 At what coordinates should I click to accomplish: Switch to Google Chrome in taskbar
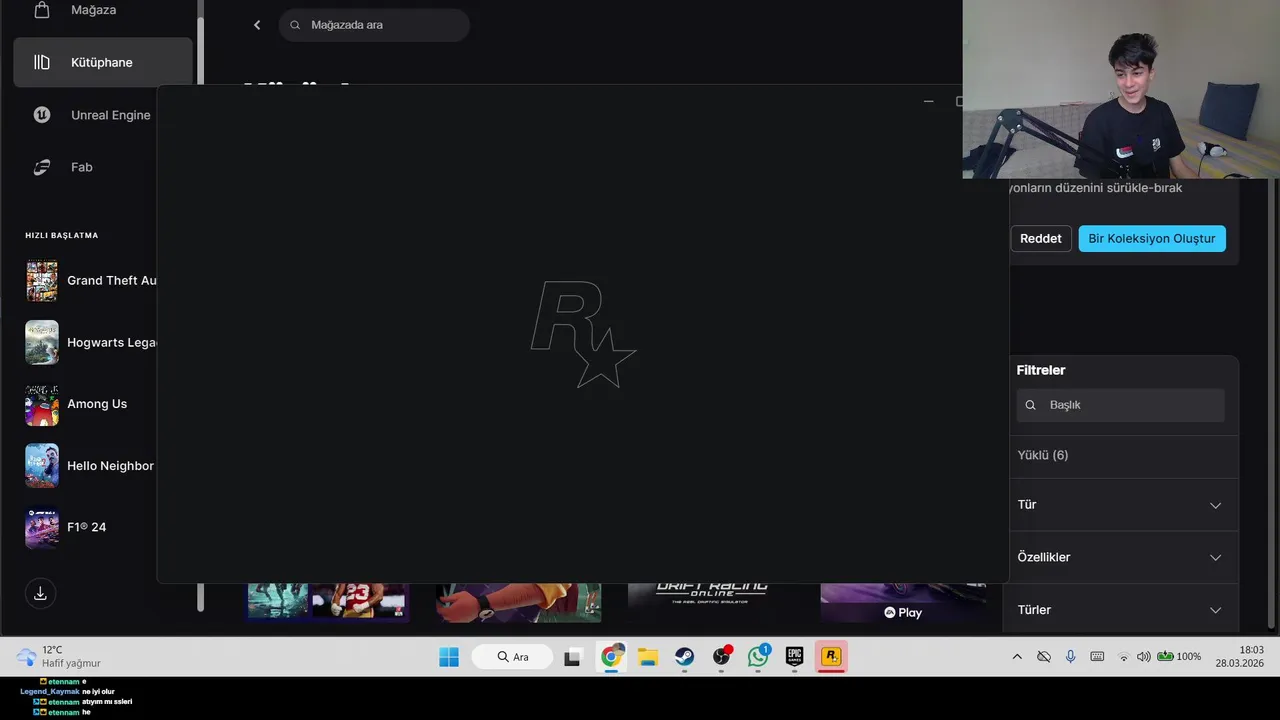[x=612, y=657]
